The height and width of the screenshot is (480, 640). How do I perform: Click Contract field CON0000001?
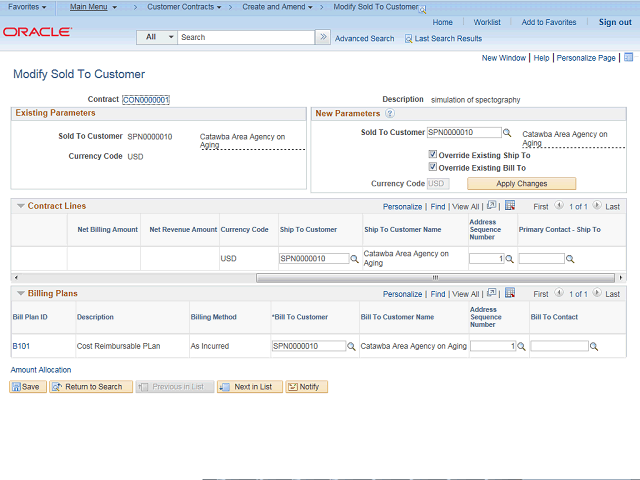146,100
